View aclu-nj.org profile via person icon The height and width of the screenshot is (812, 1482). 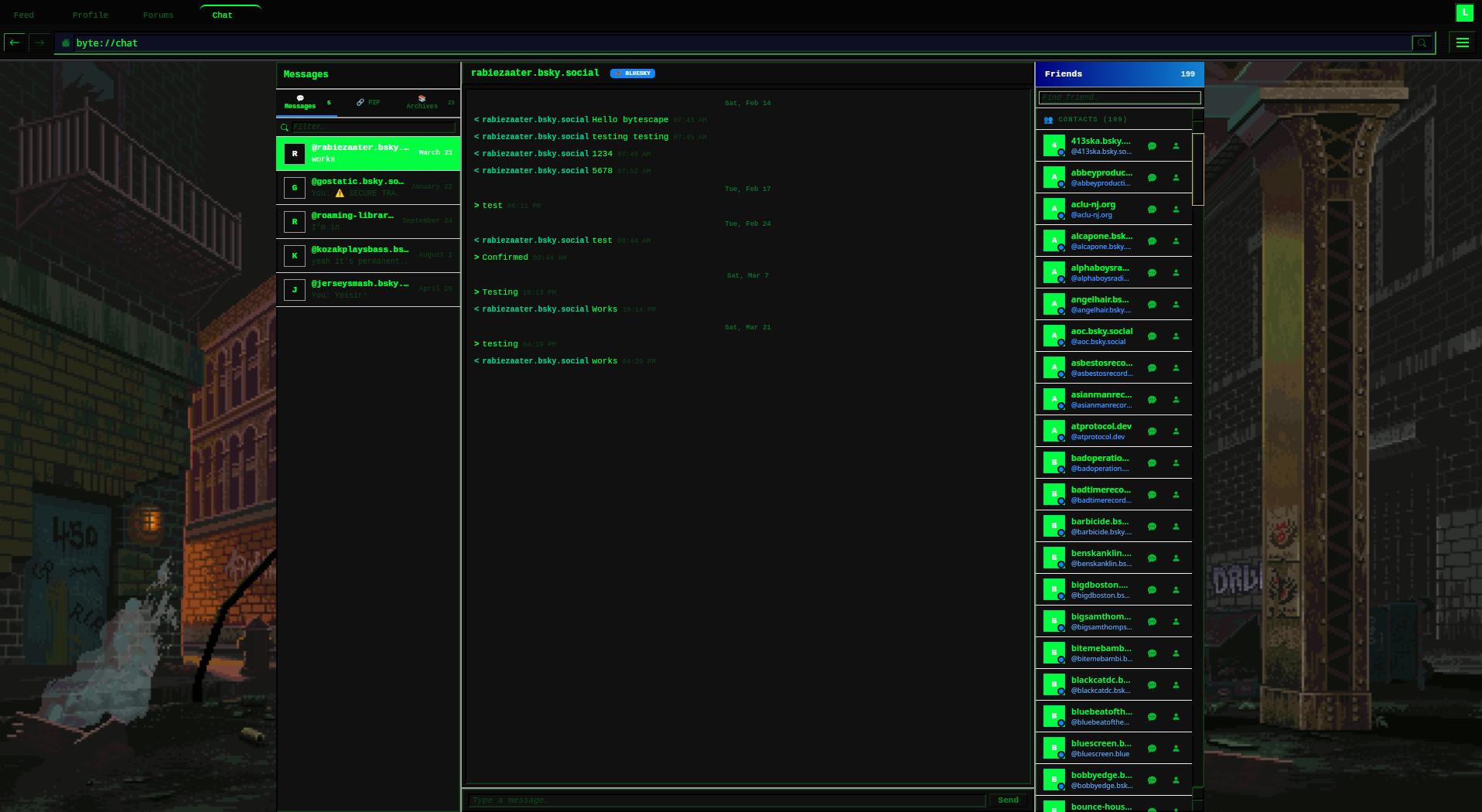1176,210
